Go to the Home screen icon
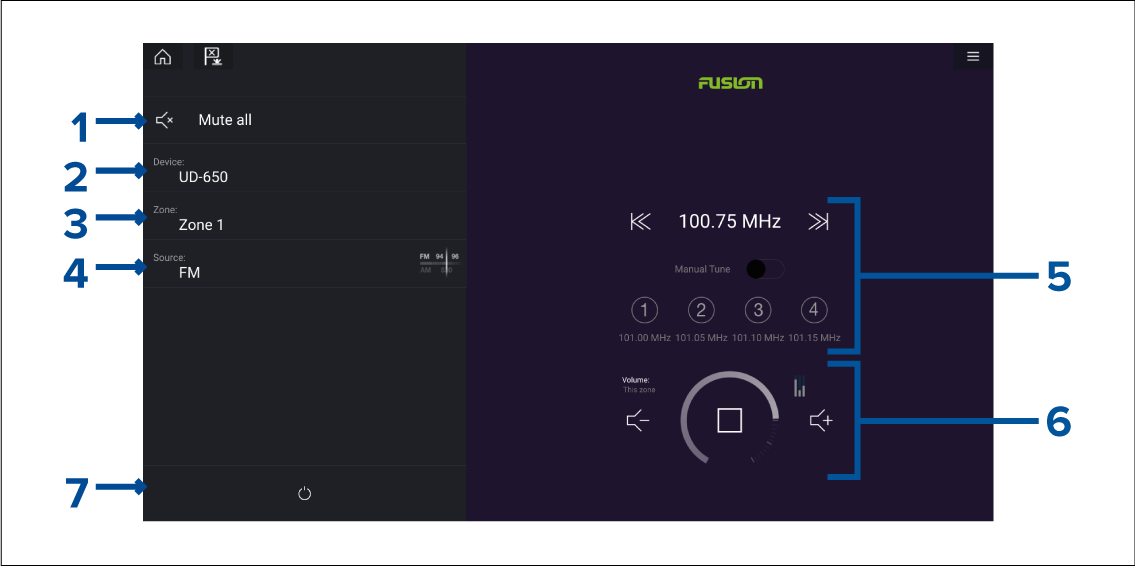 pyautogui.click(x=162, y=57)
